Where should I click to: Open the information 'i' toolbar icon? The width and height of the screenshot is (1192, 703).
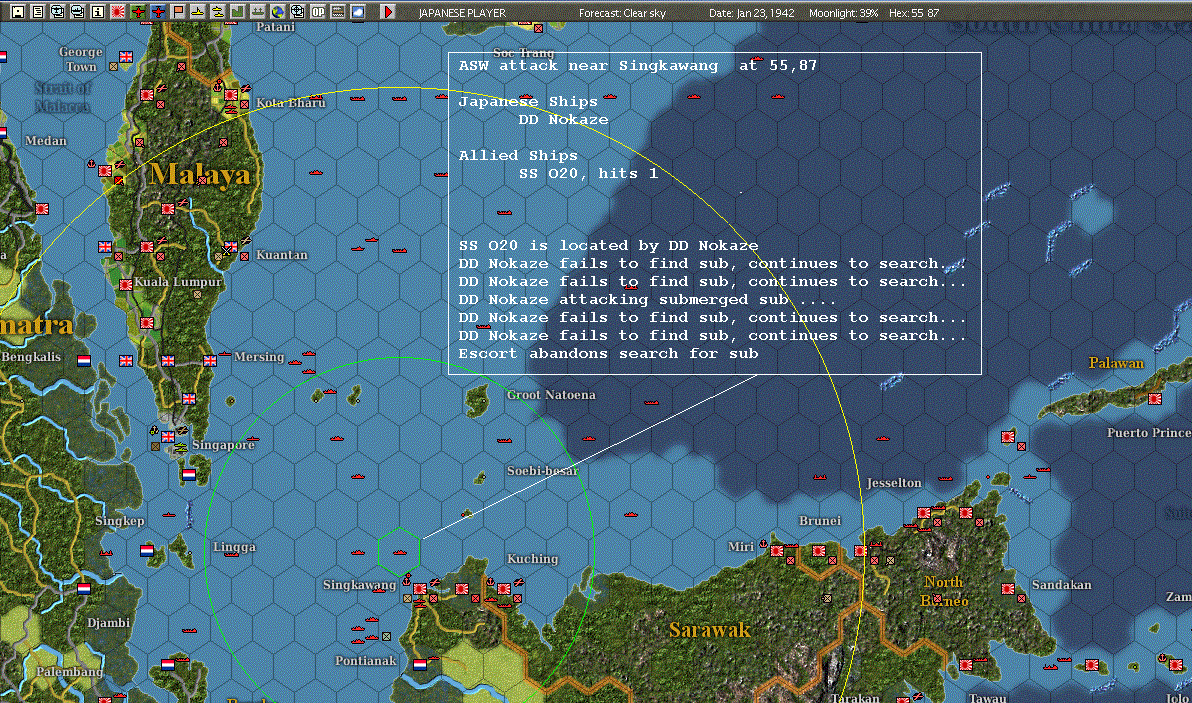pos(97,11)
